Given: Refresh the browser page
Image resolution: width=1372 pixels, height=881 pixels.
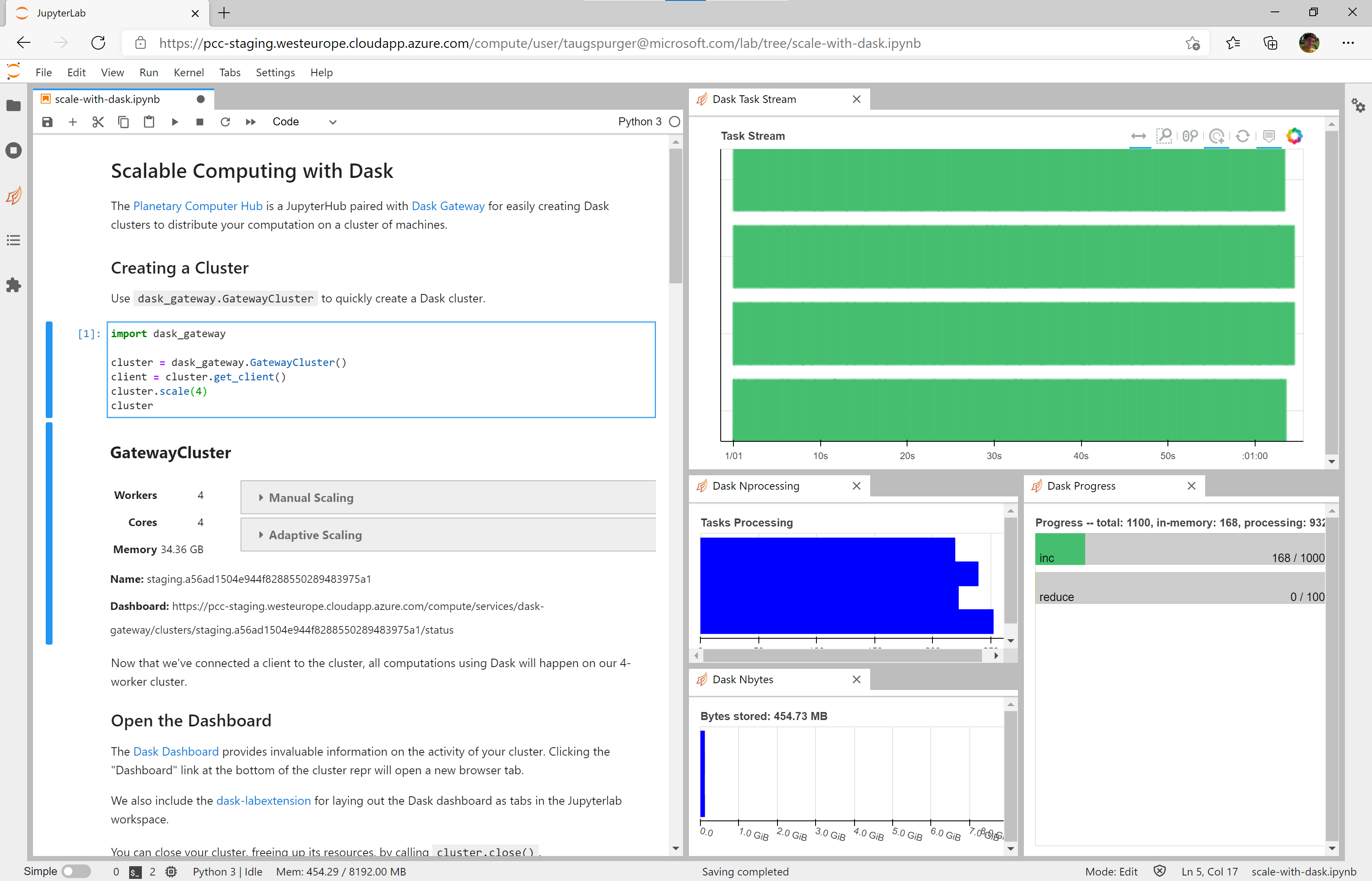Looking at the screenshot, I should [x=98, y=44].
